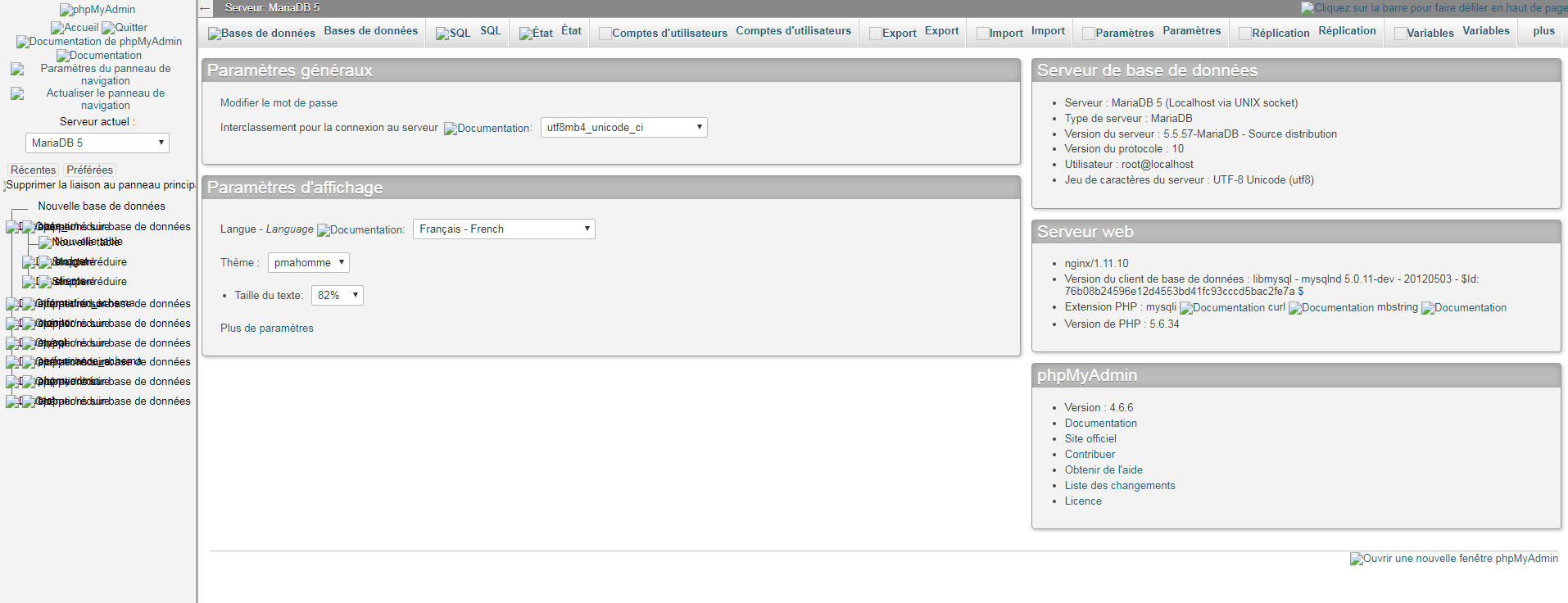Click 'Version de PHP : 5.6.34' text
1568x603 pixels.
point(1122,324)
